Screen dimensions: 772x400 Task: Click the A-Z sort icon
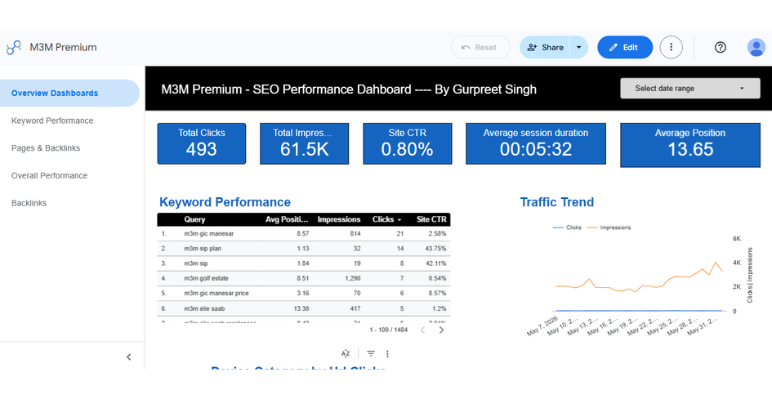coord(345,354)
